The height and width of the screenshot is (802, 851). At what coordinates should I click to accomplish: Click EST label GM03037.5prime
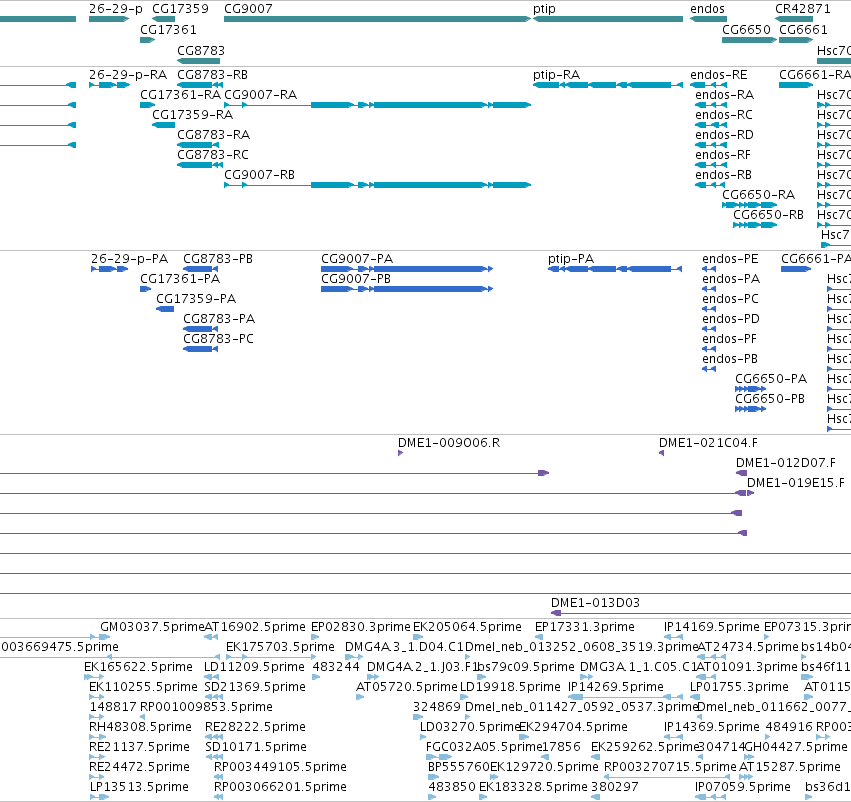[153, 627]
